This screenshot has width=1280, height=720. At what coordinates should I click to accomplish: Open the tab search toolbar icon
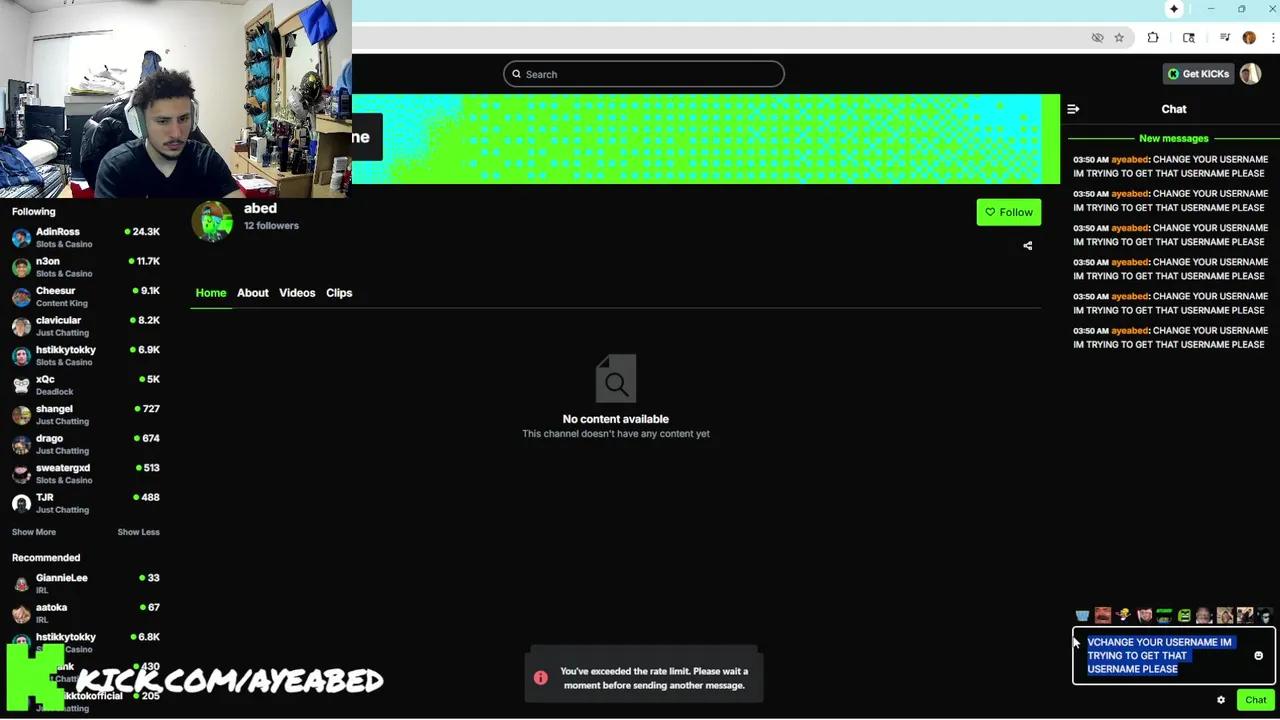(x=1188, y=38)
